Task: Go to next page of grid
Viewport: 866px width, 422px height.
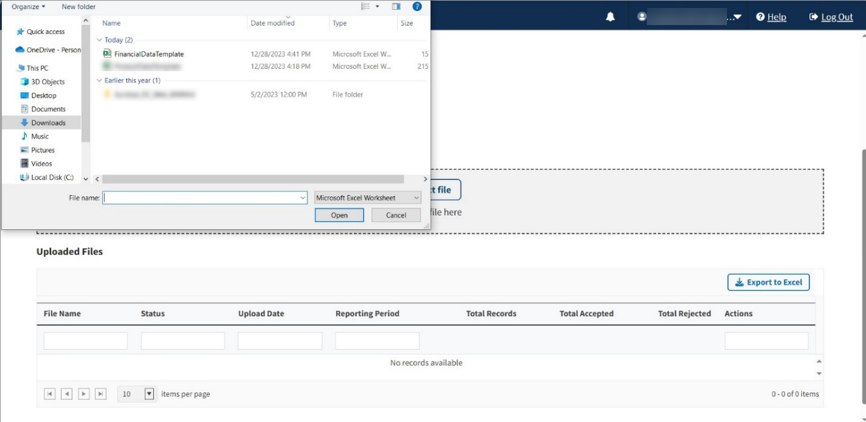Action: click(x=83, y=394)
